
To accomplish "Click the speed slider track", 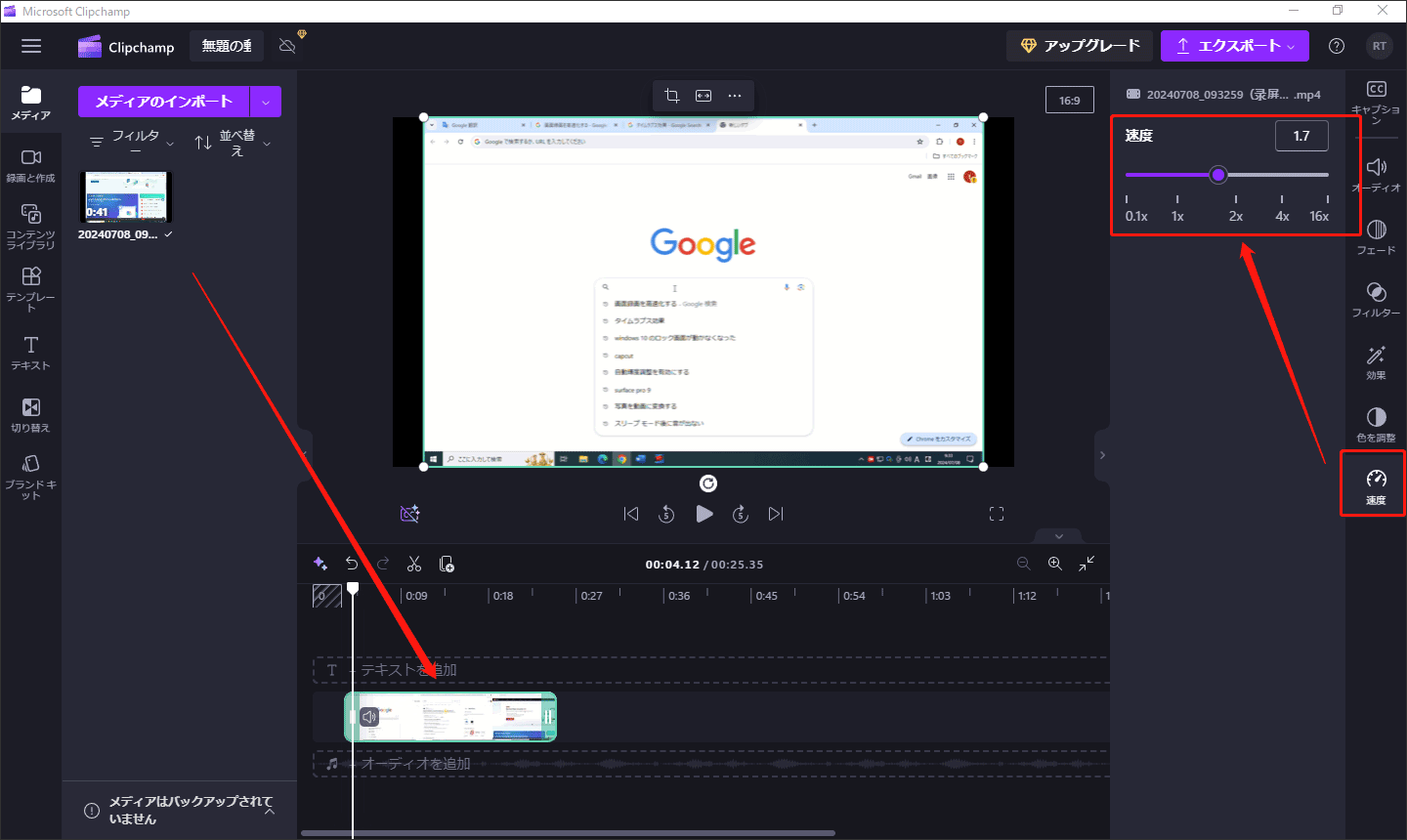I will (x=1227, y=175).
